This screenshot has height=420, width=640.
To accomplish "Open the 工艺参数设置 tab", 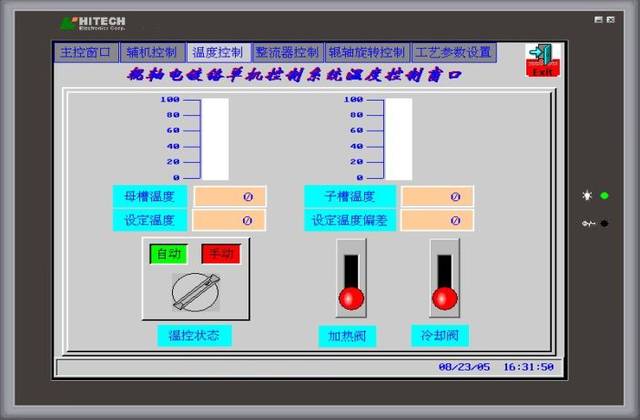I will pos(453,52).
